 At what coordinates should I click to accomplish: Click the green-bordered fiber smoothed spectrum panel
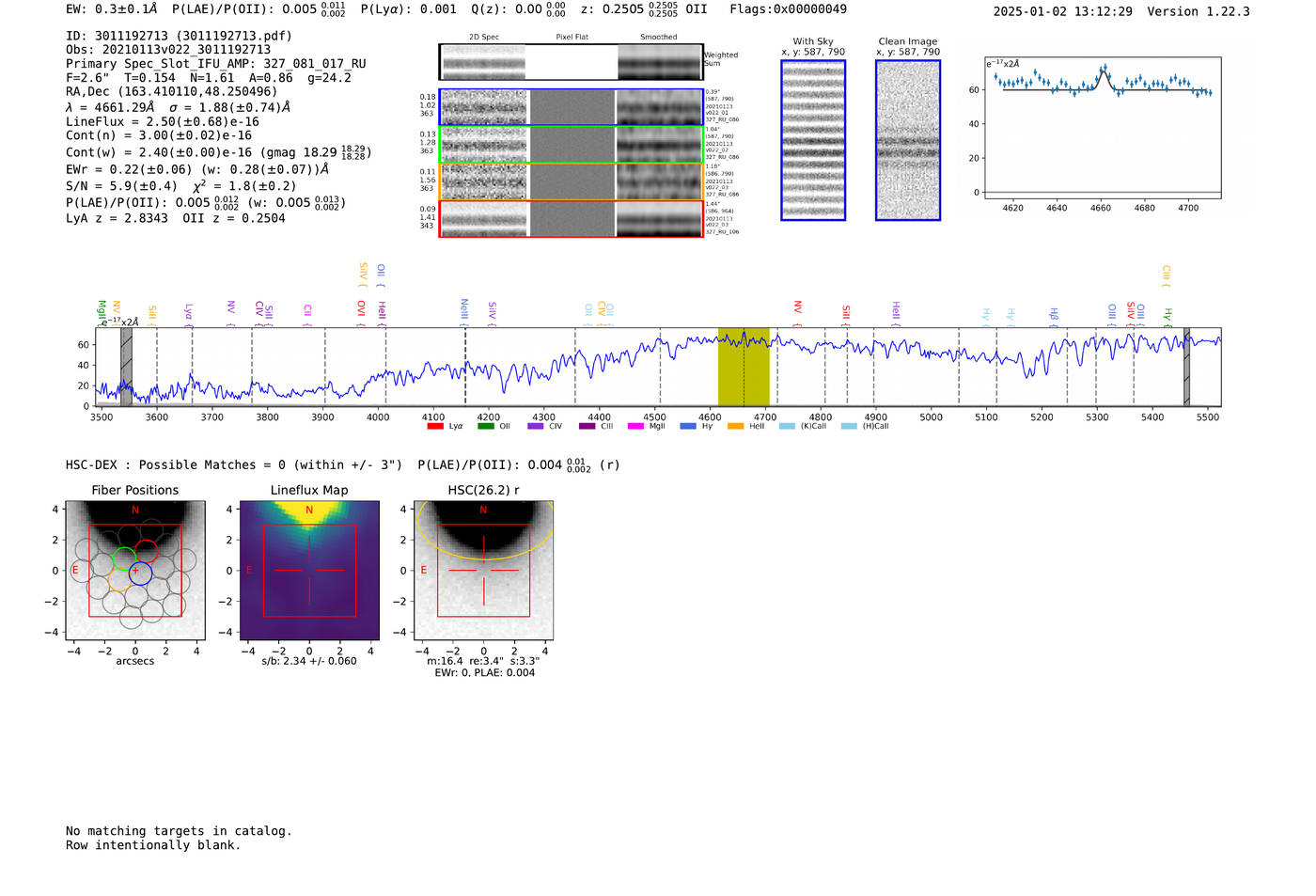[x=660, y=145]
